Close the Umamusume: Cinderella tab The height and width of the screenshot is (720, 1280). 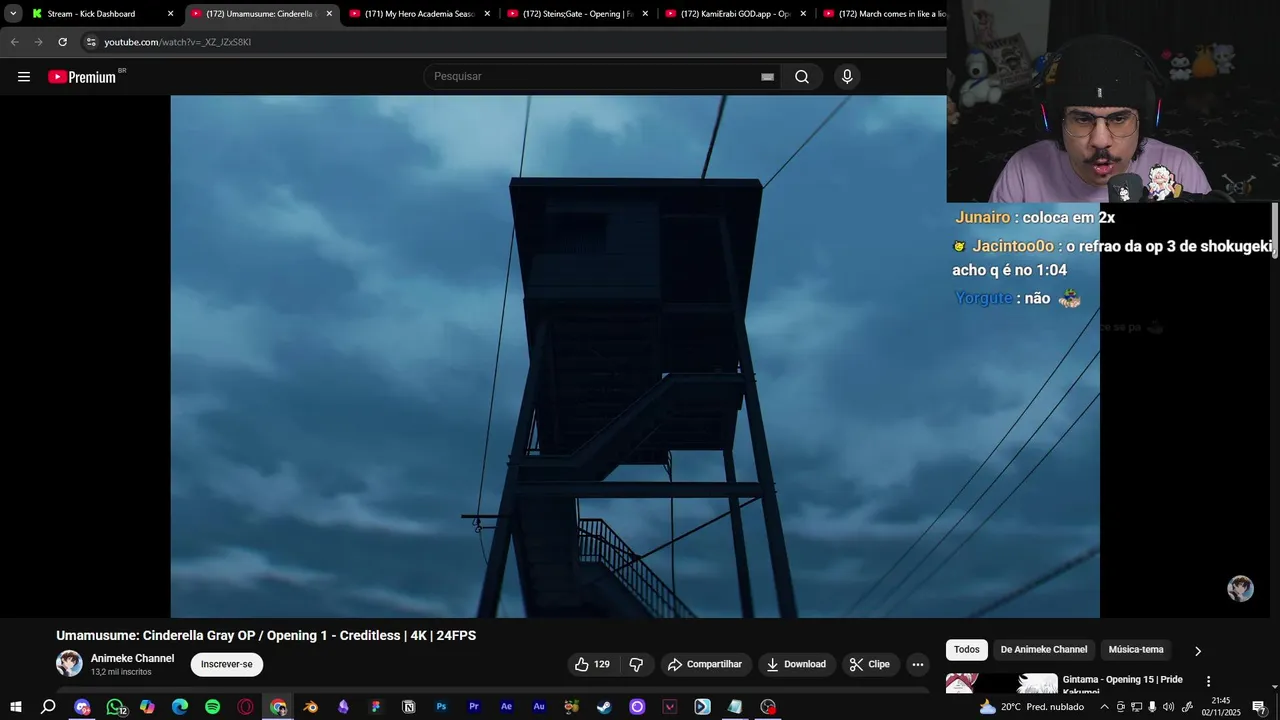tap(329, 14)
